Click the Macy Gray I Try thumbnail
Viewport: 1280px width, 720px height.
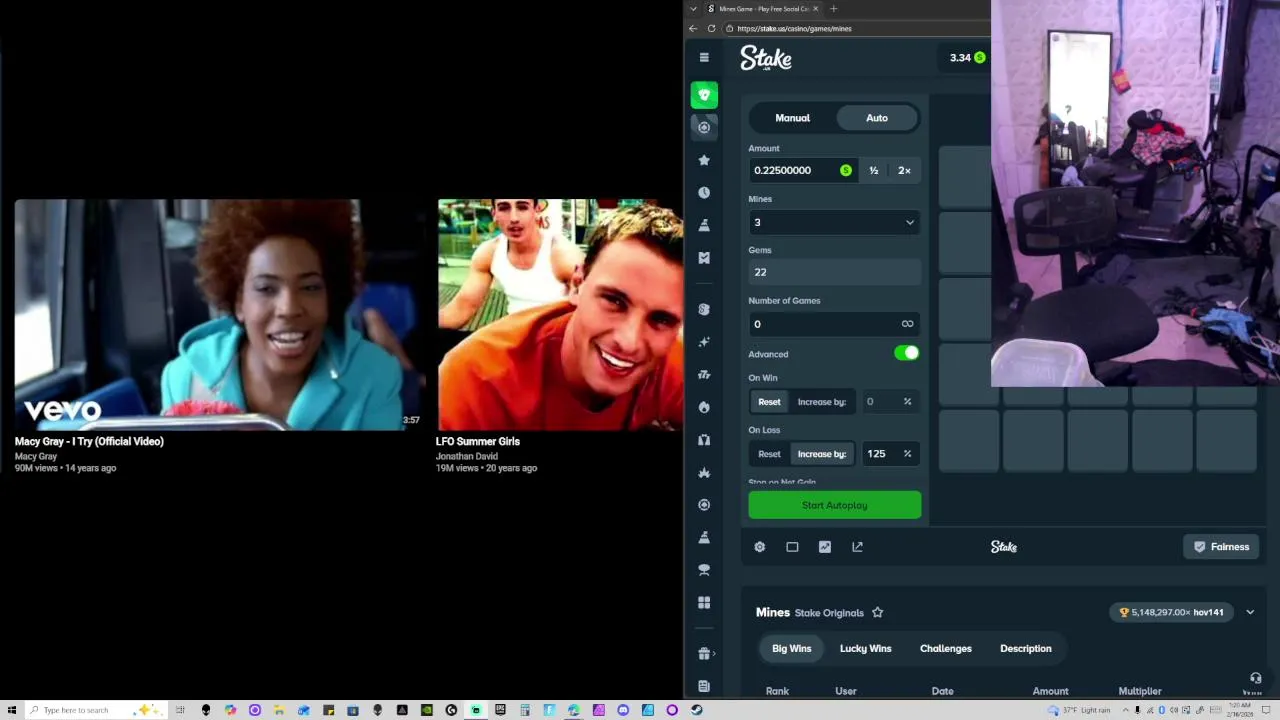point(218,315)
